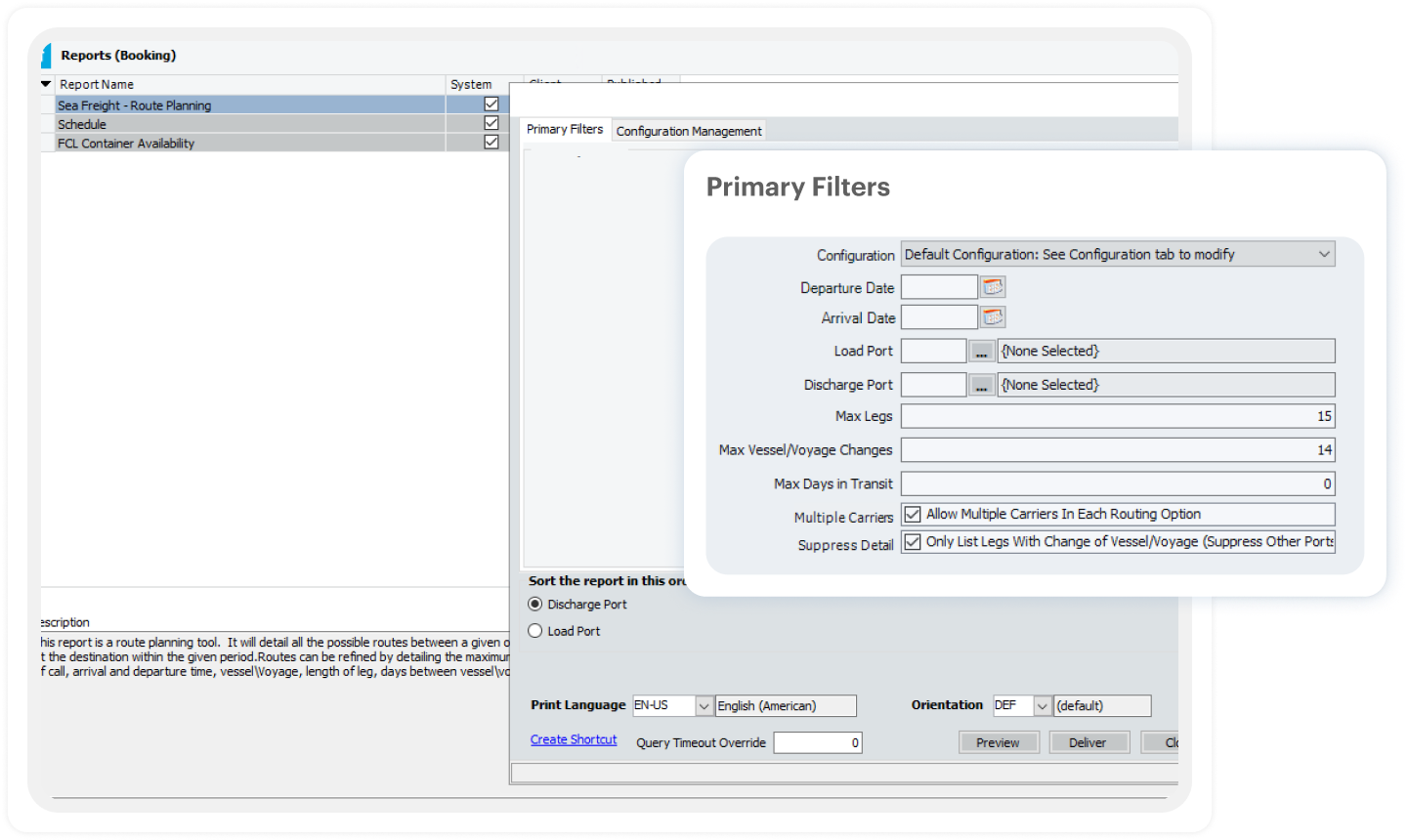Click the Deliver button
Viewport: 1409px width, 840px height.
[1088, 743]
